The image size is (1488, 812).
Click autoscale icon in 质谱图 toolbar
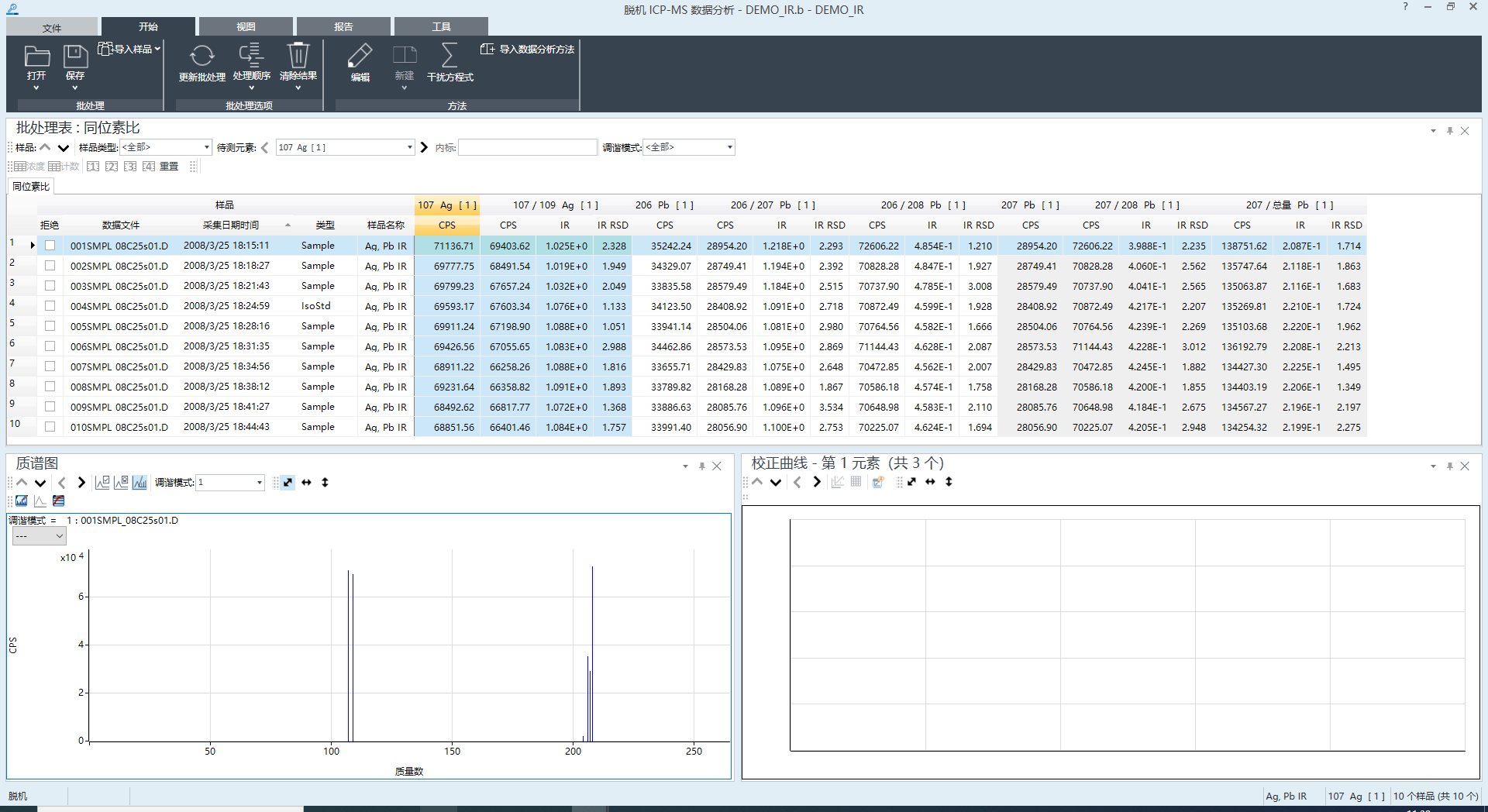(288, 483)
